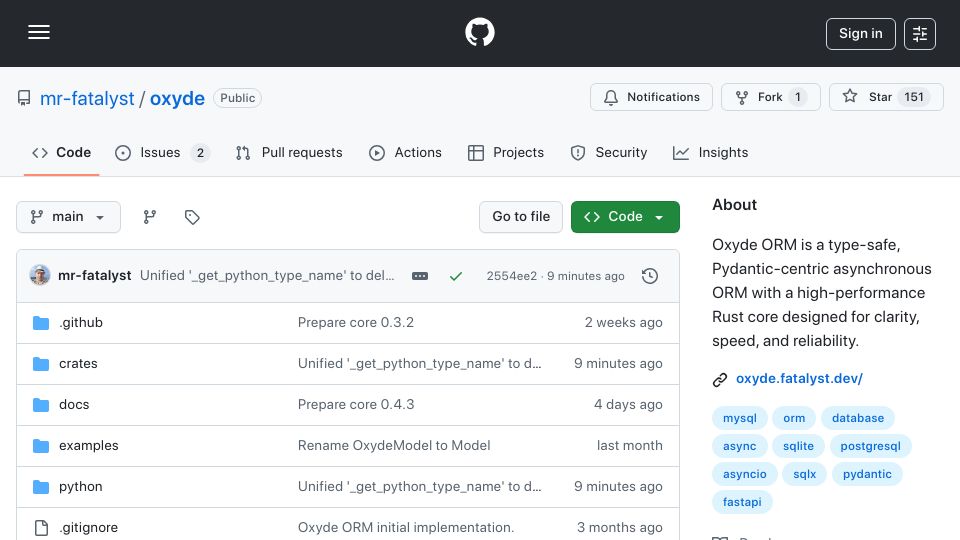Click the bell Notifications button
Image resolution: width=960 pixels, height=540 pixels.
click(651, 97)
